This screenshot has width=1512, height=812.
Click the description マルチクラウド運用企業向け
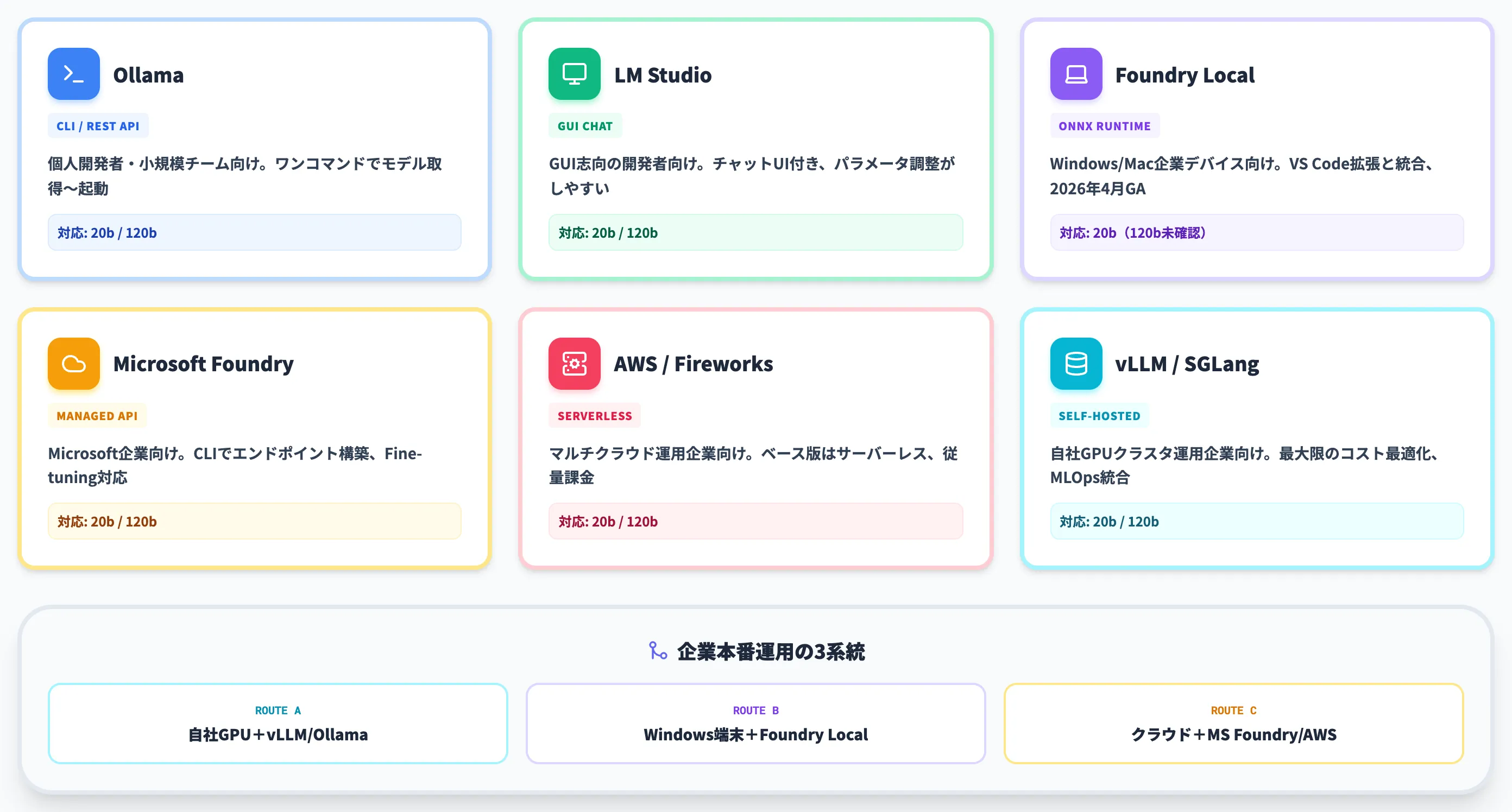[x=753, y=465]
